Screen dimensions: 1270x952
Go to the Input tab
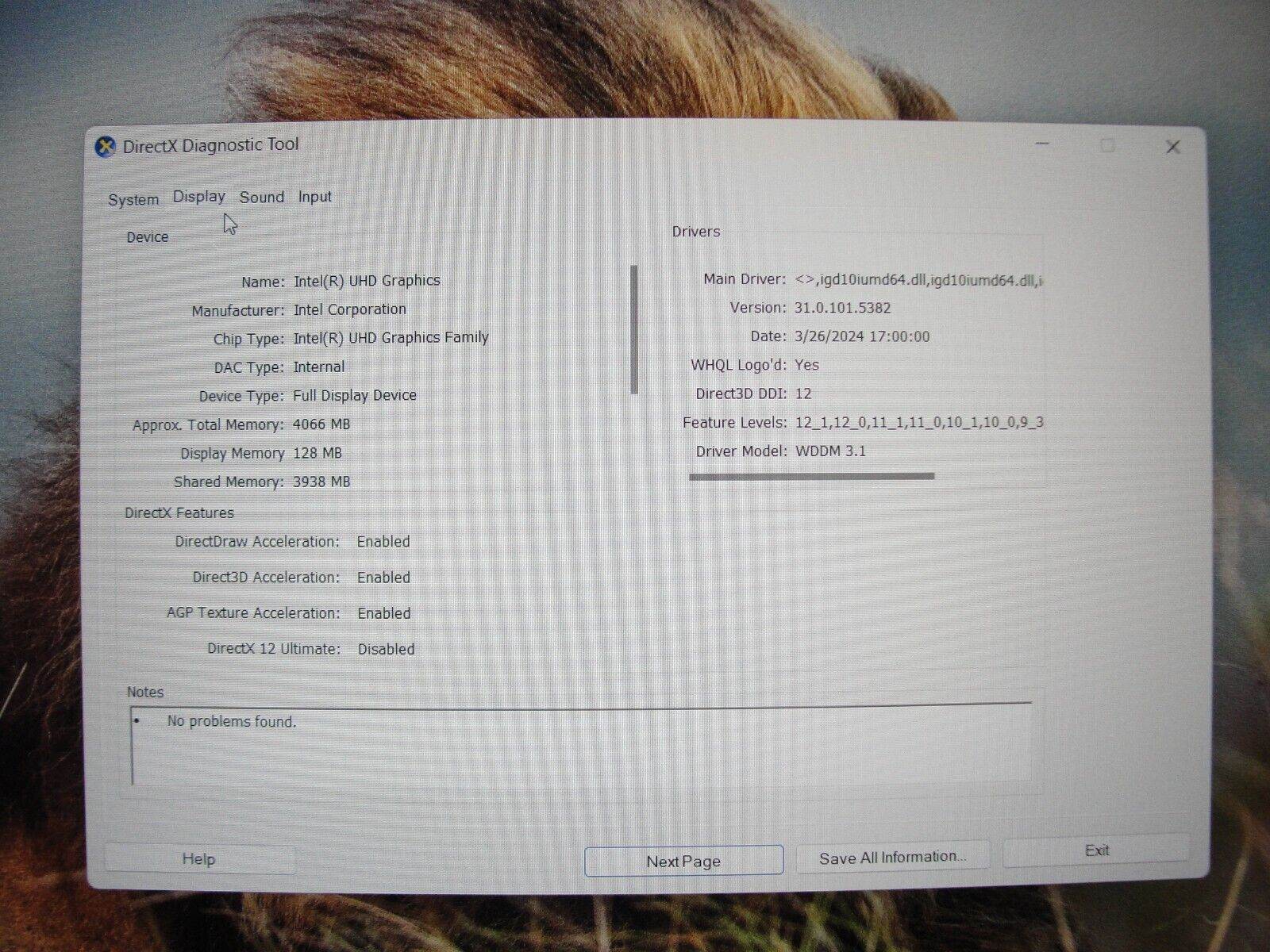coord(315,198)
